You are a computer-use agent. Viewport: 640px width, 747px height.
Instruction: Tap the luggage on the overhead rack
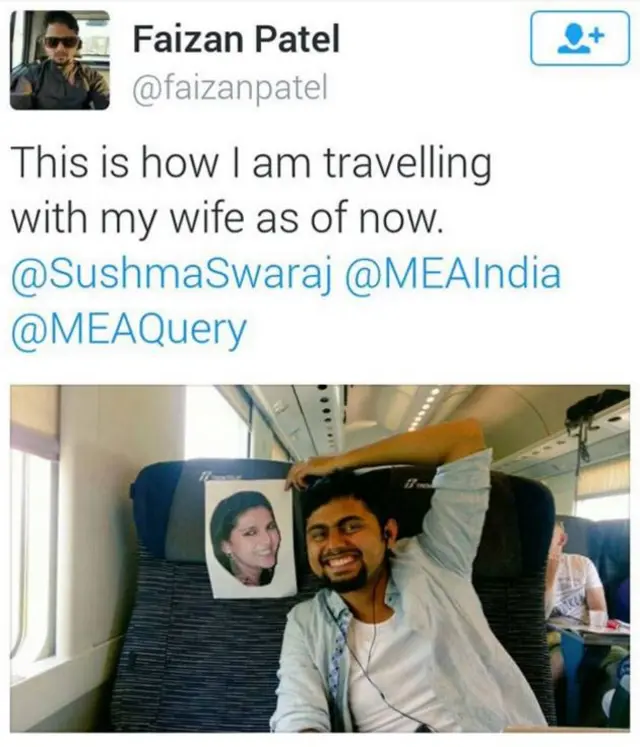coord(596,414)
